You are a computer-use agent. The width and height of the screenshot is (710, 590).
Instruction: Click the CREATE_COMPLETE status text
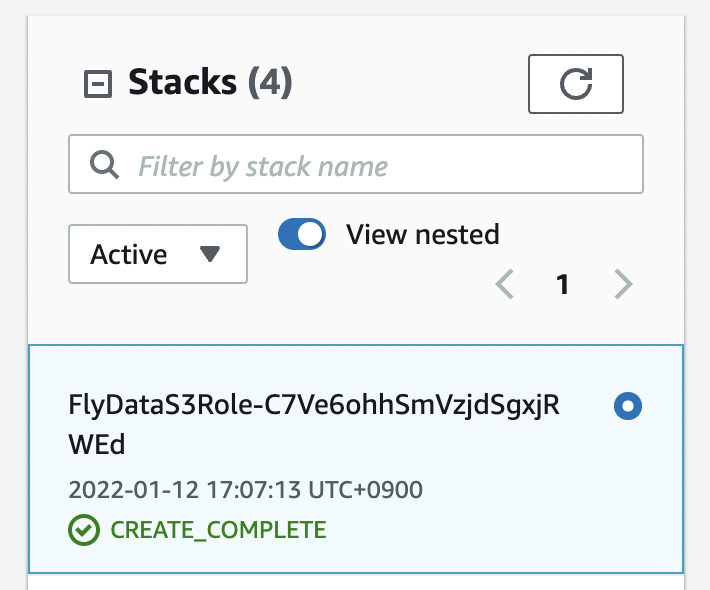tap(218, 530)
